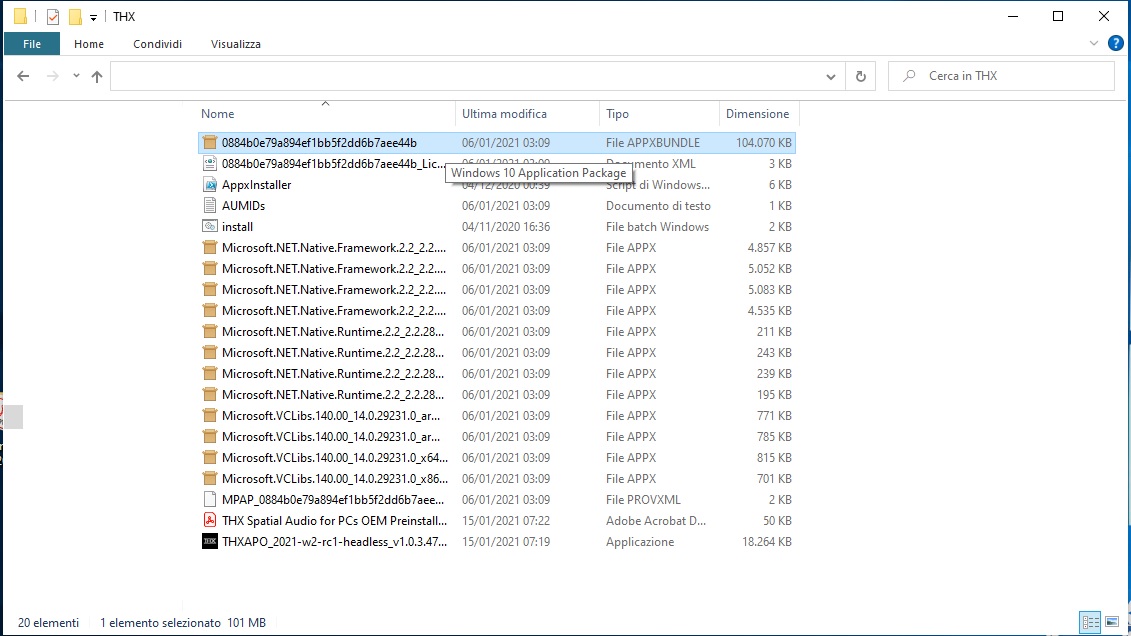Switch to the Home tab
This screenshot has width=1131, height=636.
click(x=89, y=44)
